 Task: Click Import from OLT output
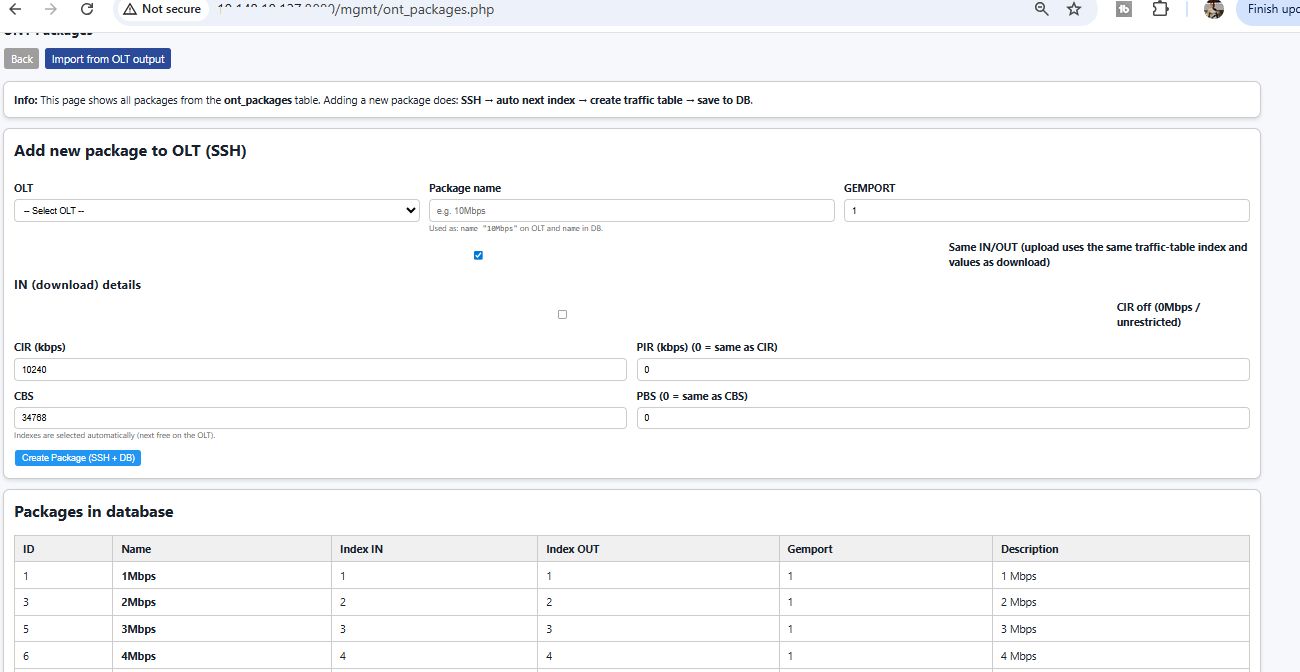click(x=107, y=58)
